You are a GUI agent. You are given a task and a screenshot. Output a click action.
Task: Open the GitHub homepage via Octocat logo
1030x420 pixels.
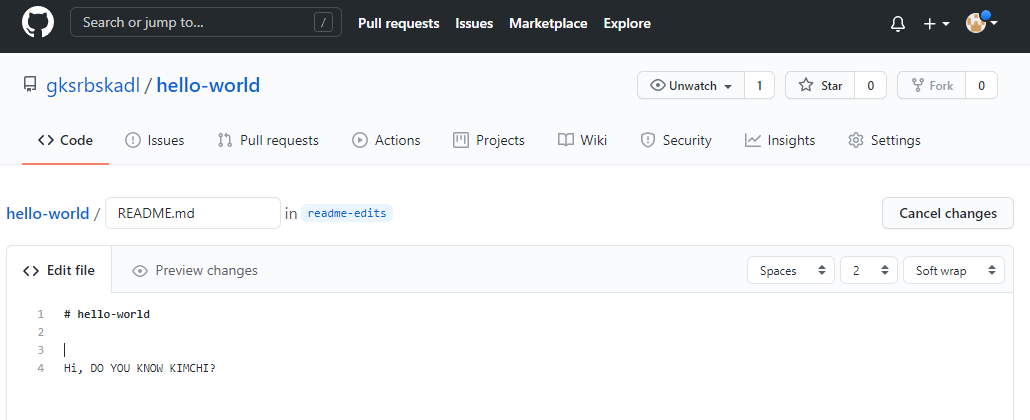pyautogui.click(x=38, y=23)
